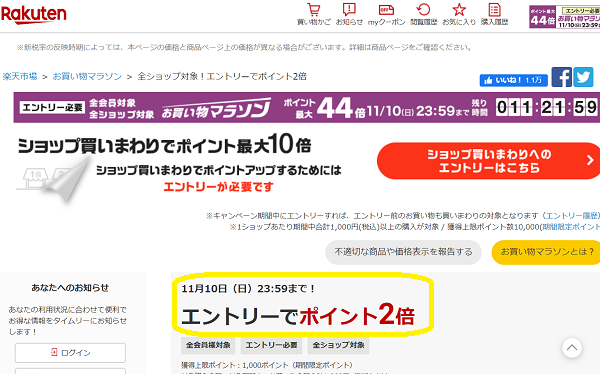Image resolution: width=600 pixels, height=374 pixels.
Task: Open the 期間限定ポイント link
Action: pyautogui.click(x=571, y=227)
